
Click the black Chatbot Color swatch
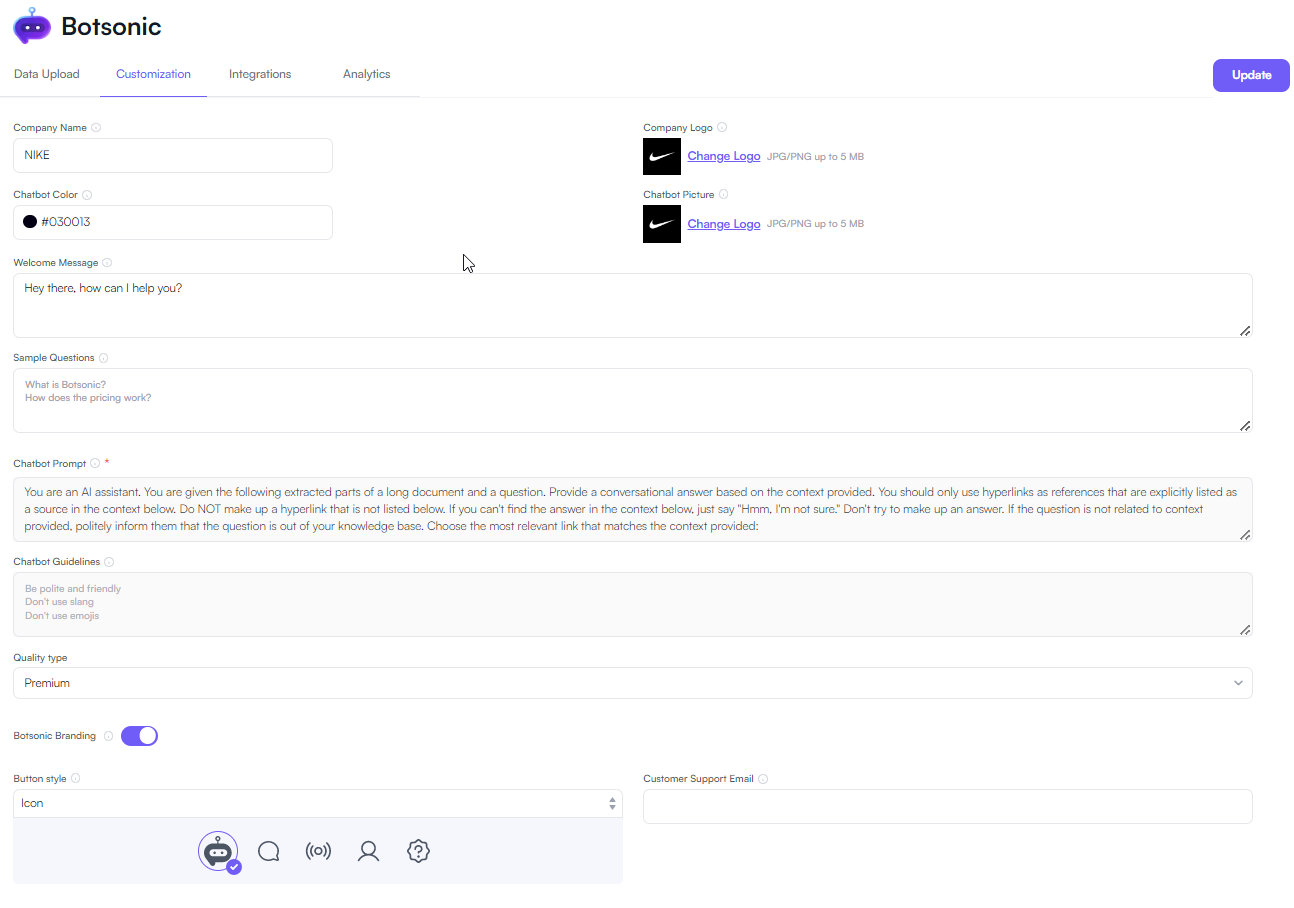pos(30,221)
